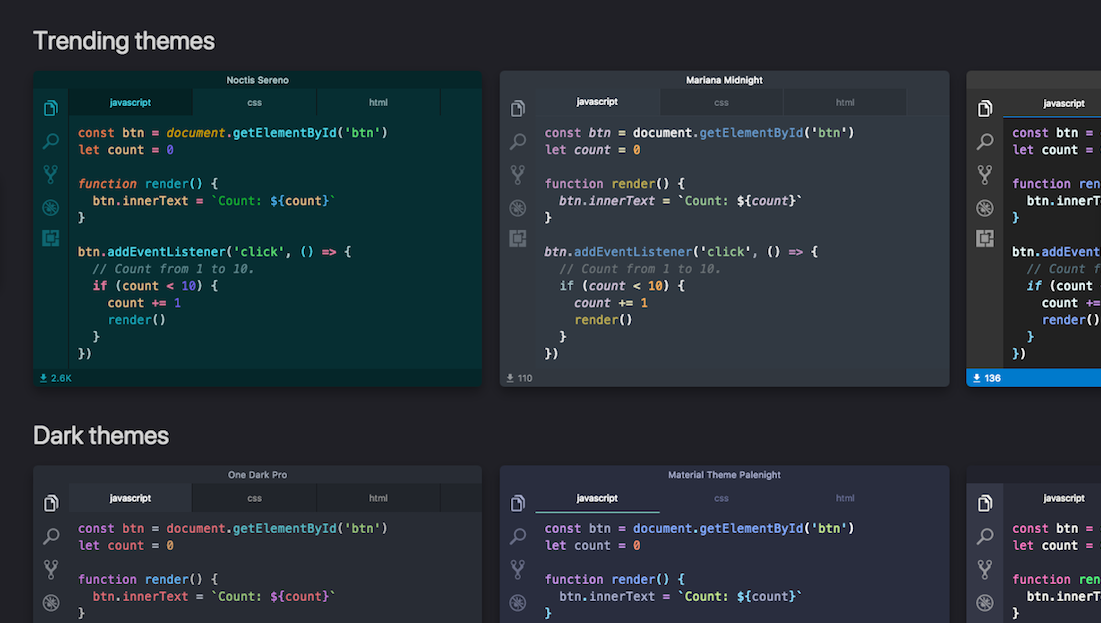Click Debug icon in Mariana Midnight card

click(517, 207)
